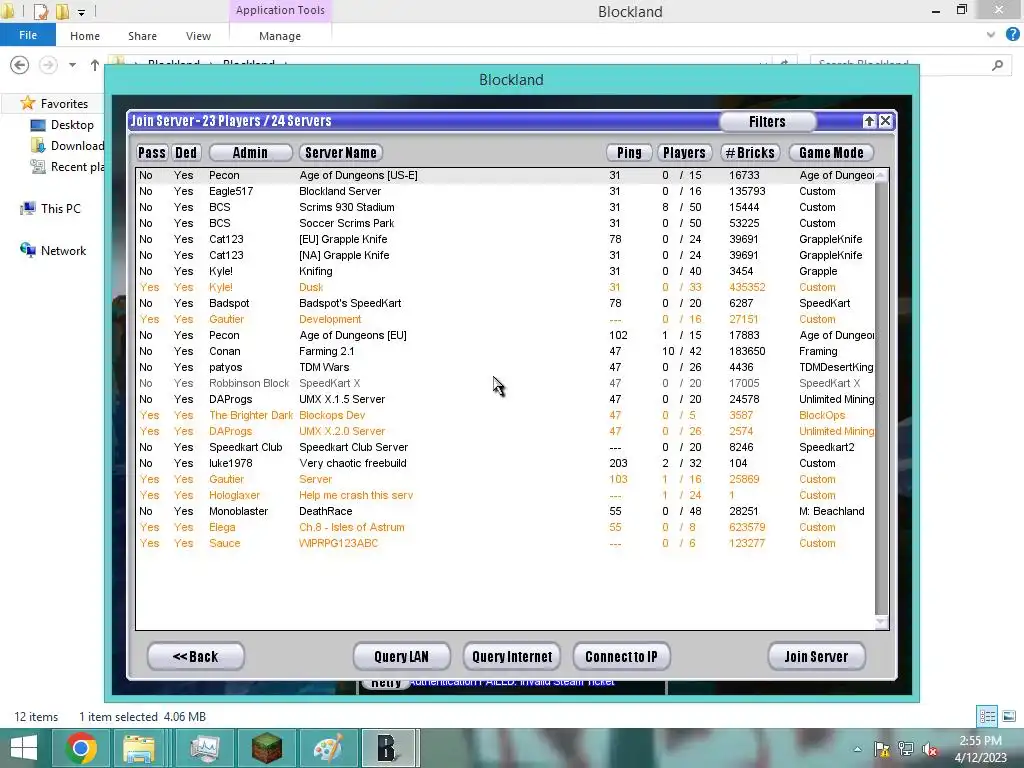The height and width of the screenshot is (768, 1024).
Task: Show hidden tray icons arrow
Action: 857,749
